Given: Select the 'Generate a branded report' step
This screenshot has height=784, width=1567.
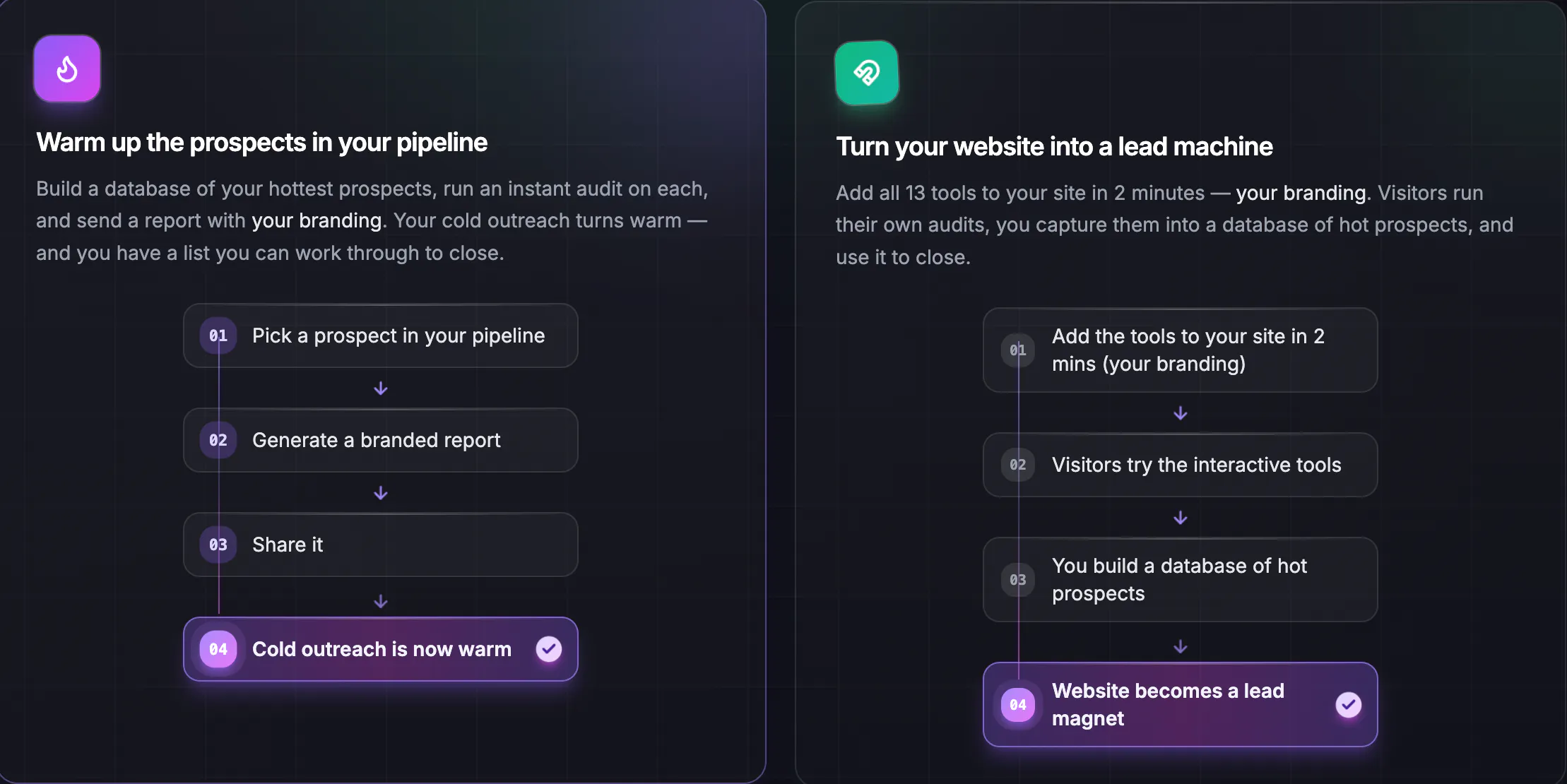Looking at the screenshot, I should point(381,440).
